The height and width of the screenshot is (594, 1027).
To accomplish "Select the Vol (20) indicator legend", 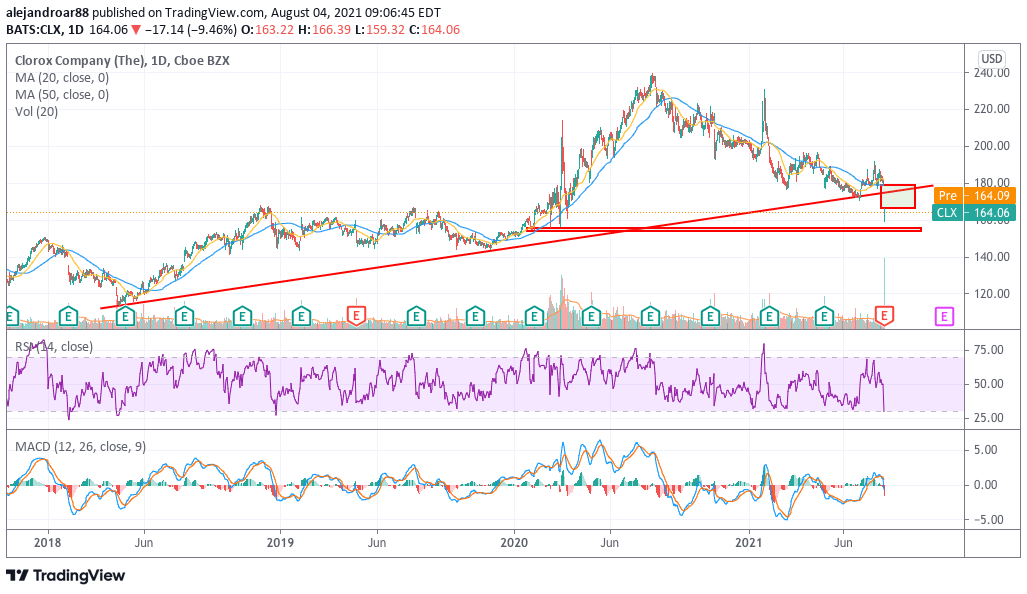I will coord(37,111).
